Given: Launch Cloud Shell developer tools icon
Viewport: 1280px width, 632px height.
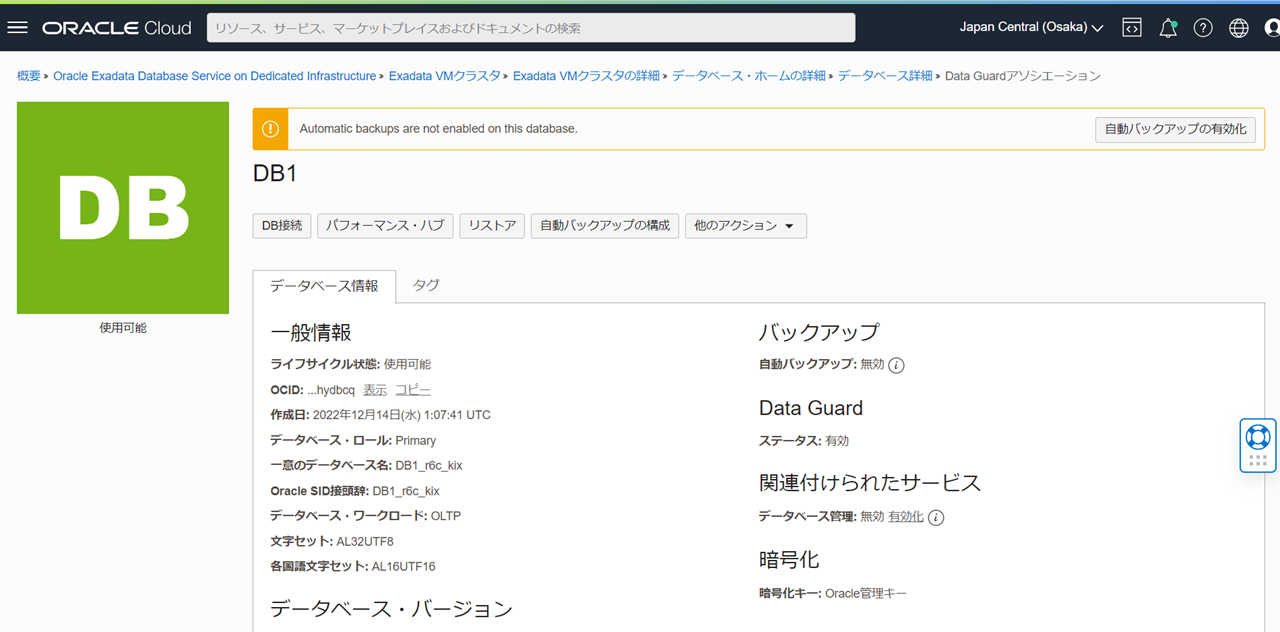Looking at the screenshot, I should [1132, 28].
